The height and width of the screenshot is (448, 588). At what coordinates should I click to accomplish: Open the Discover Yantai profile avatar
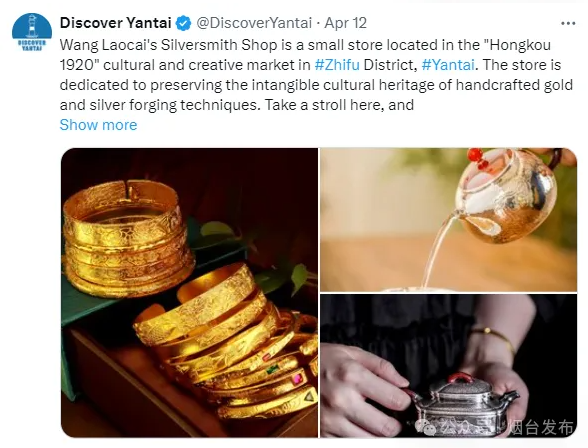pos(32,33)
